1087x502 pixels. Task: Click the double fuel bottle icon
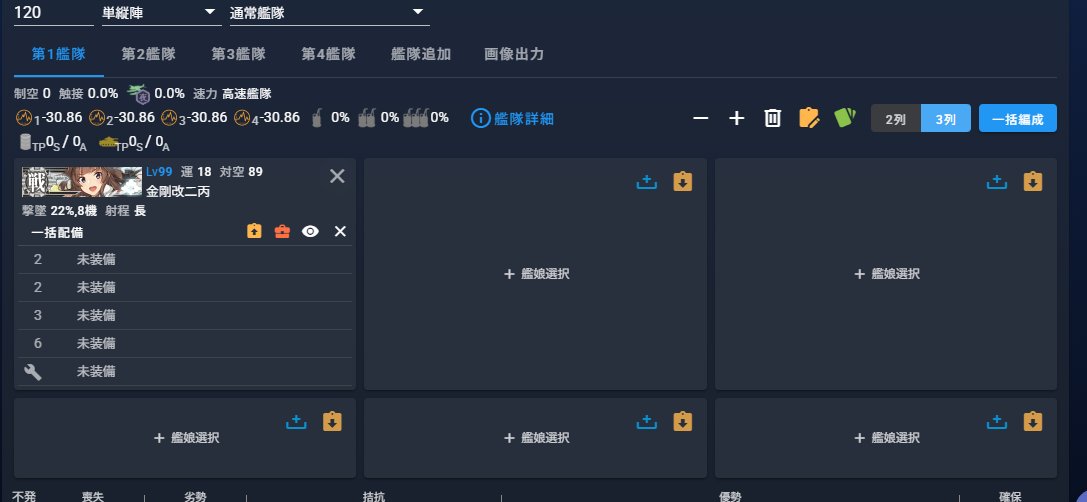[x=367, y=118]
